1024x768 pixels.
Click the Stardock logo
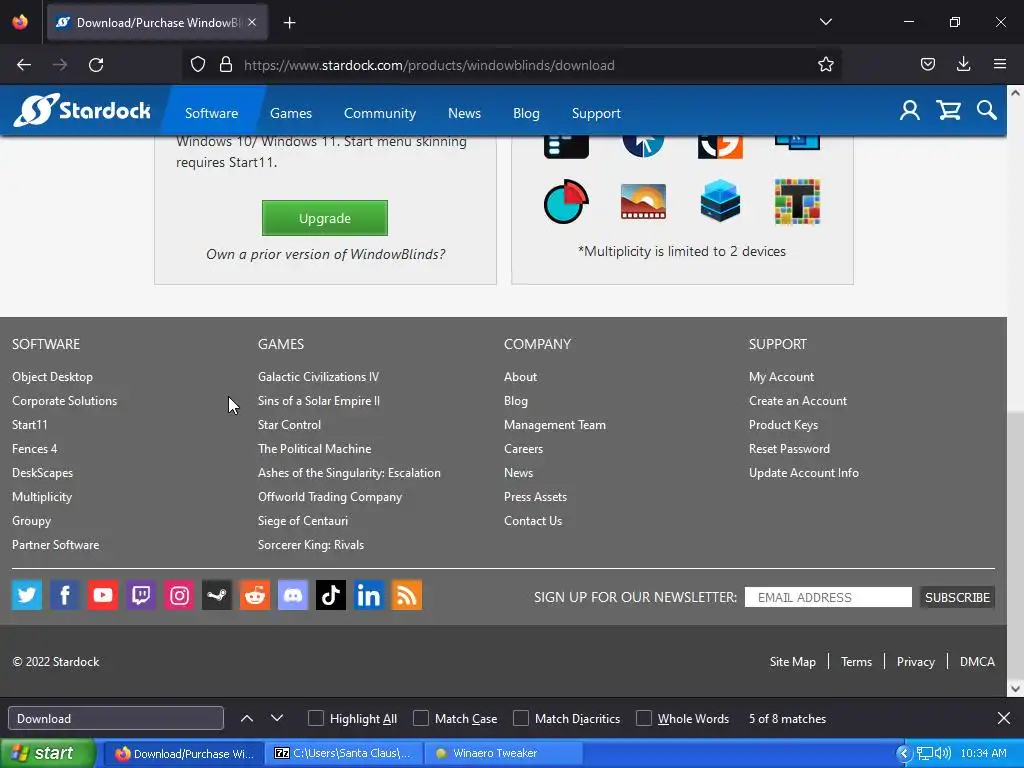pos(82,110)
